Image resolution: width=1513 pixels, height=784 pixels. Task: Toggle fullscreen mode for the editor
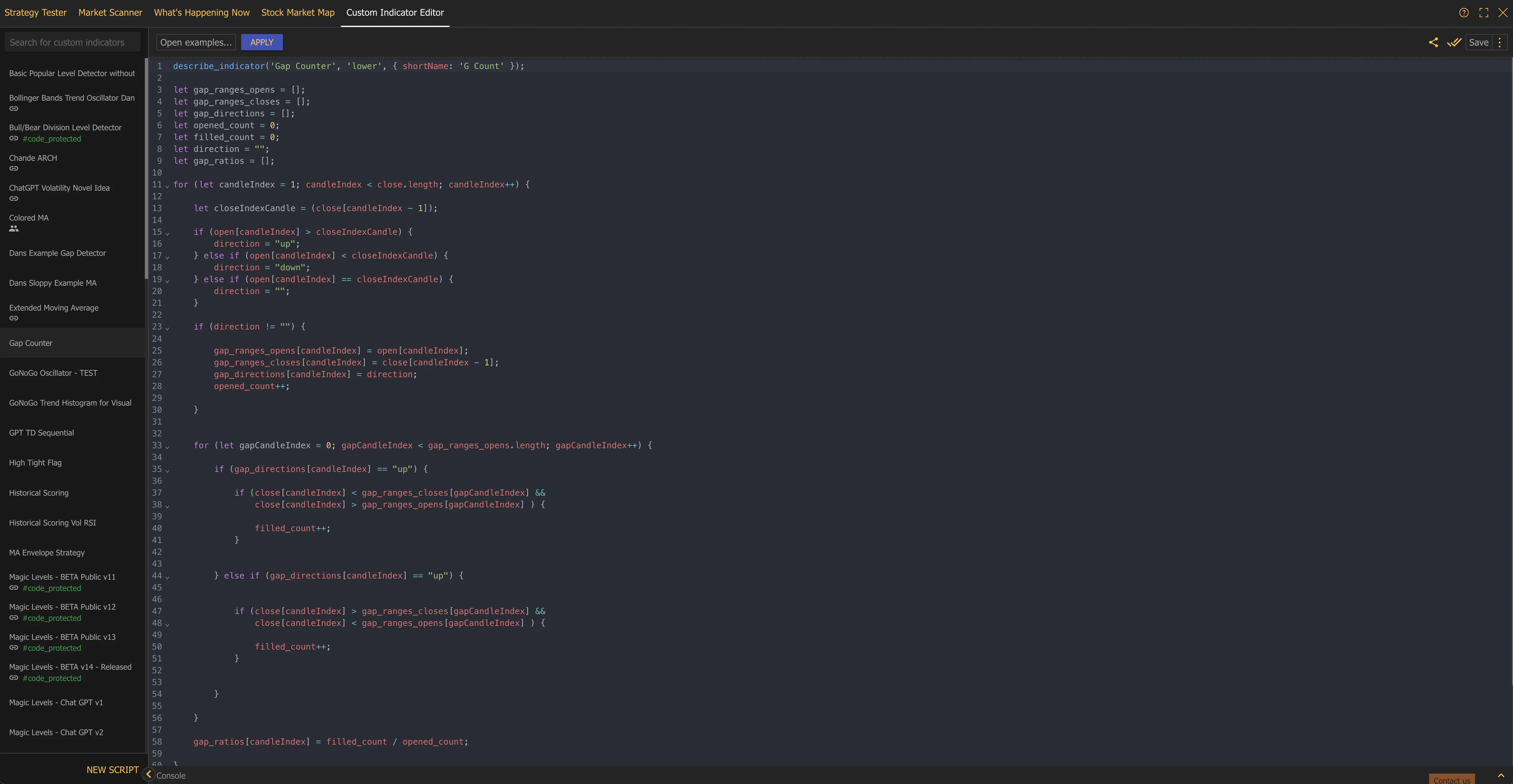pyautogui.click(x=1484, y=12)
